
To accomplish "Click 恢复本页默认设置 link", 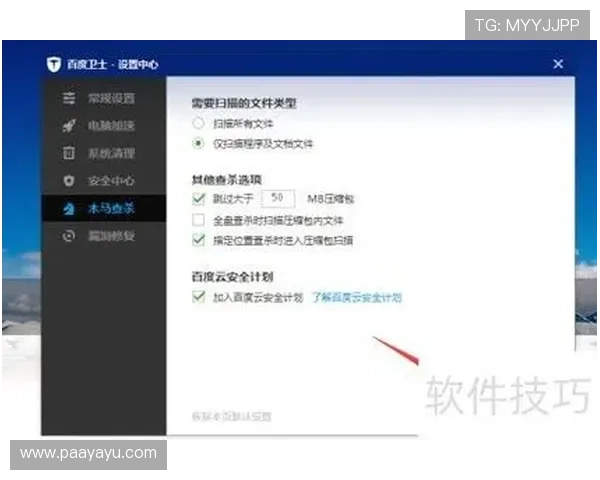I will point(232,416).
